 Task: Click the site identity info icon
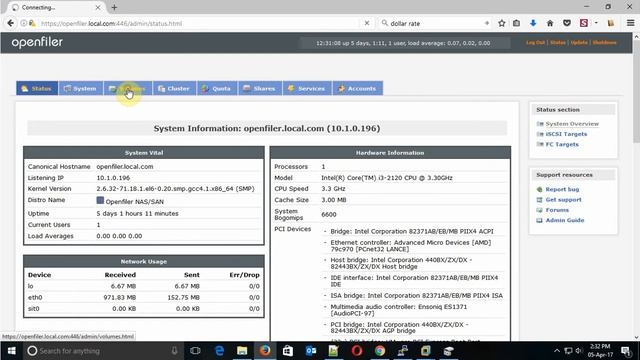pyautogui.click(x=24, y=23)
